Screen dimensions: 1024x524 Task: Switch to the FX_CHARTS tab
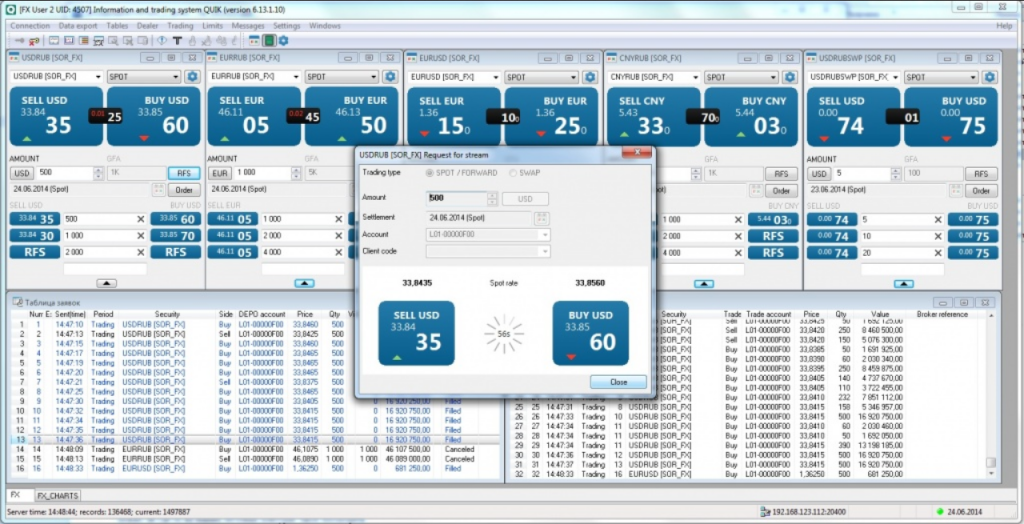58,495
